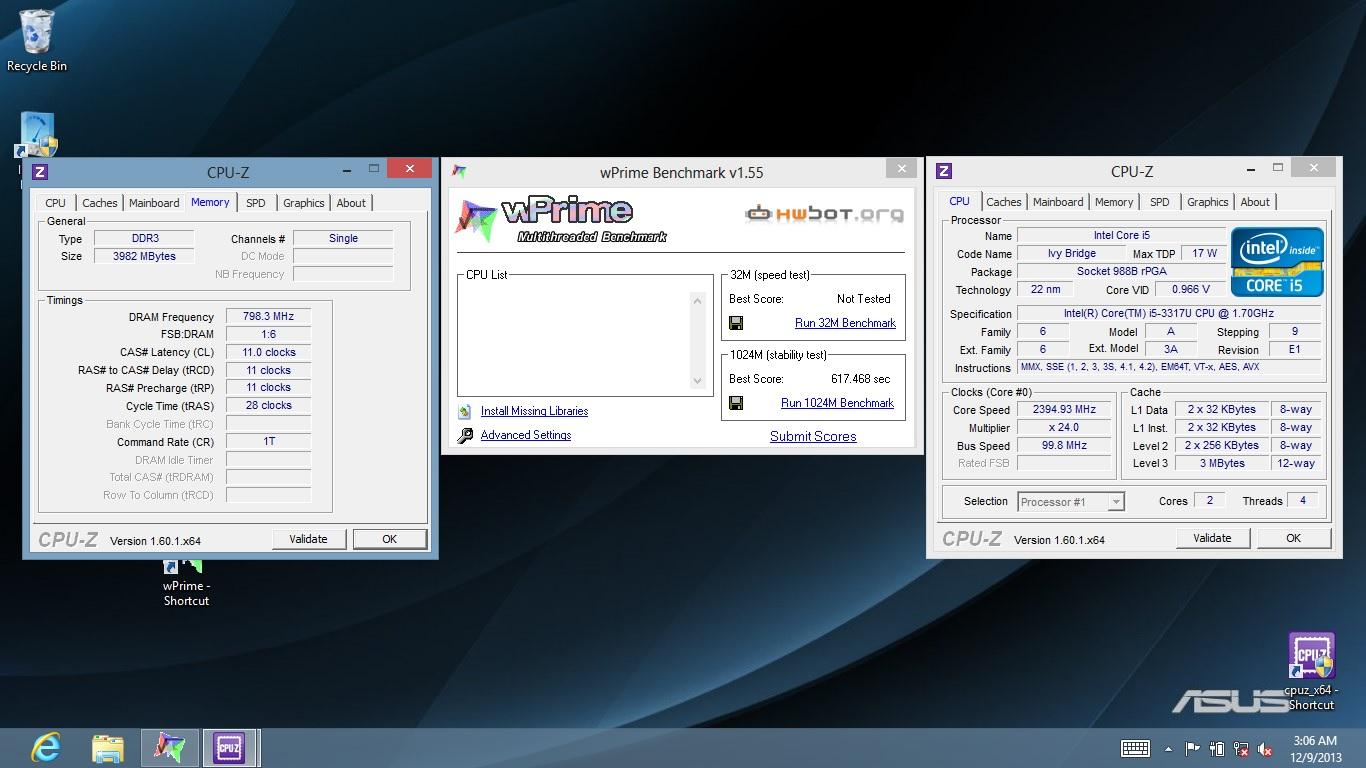1366x768 pixels.
Task: Click the Install Missing Libraries icon
Action: [465, 411]
